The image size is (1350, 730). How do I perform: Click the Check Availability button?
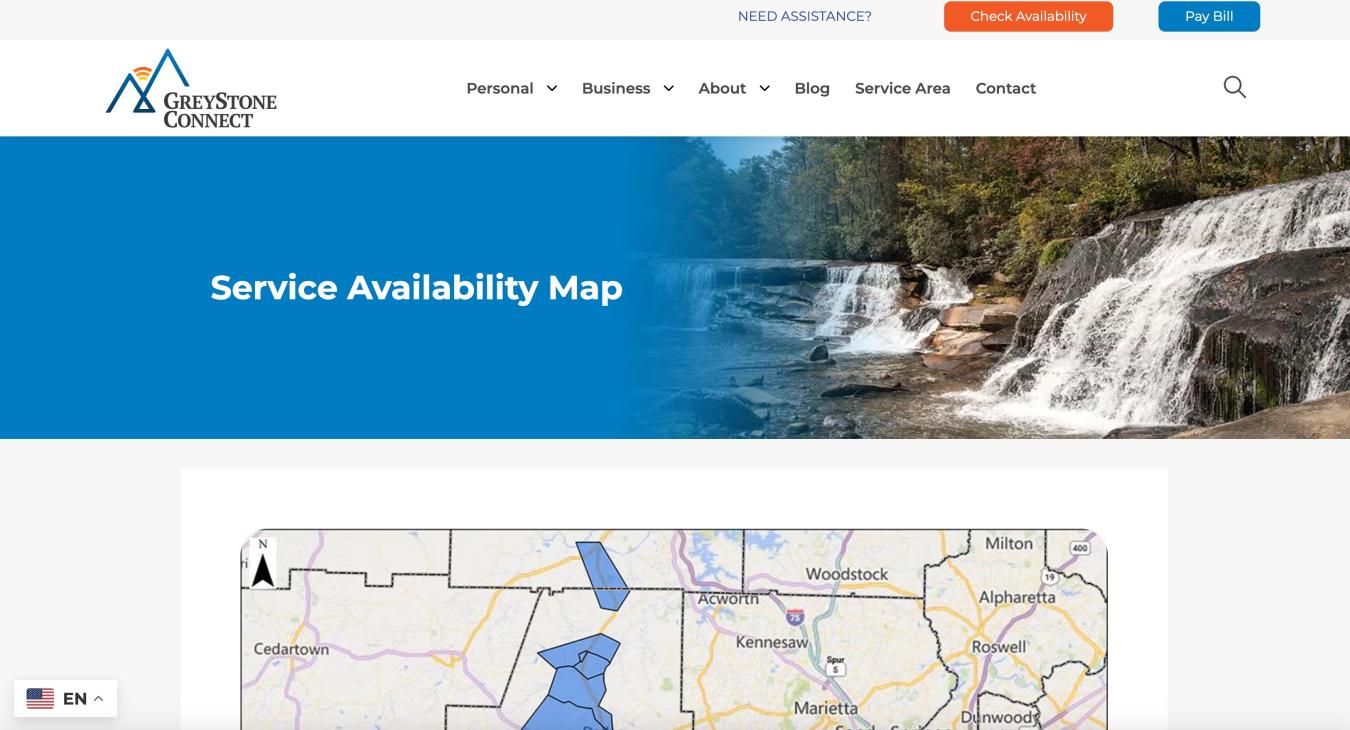[x=1028, y=16]
